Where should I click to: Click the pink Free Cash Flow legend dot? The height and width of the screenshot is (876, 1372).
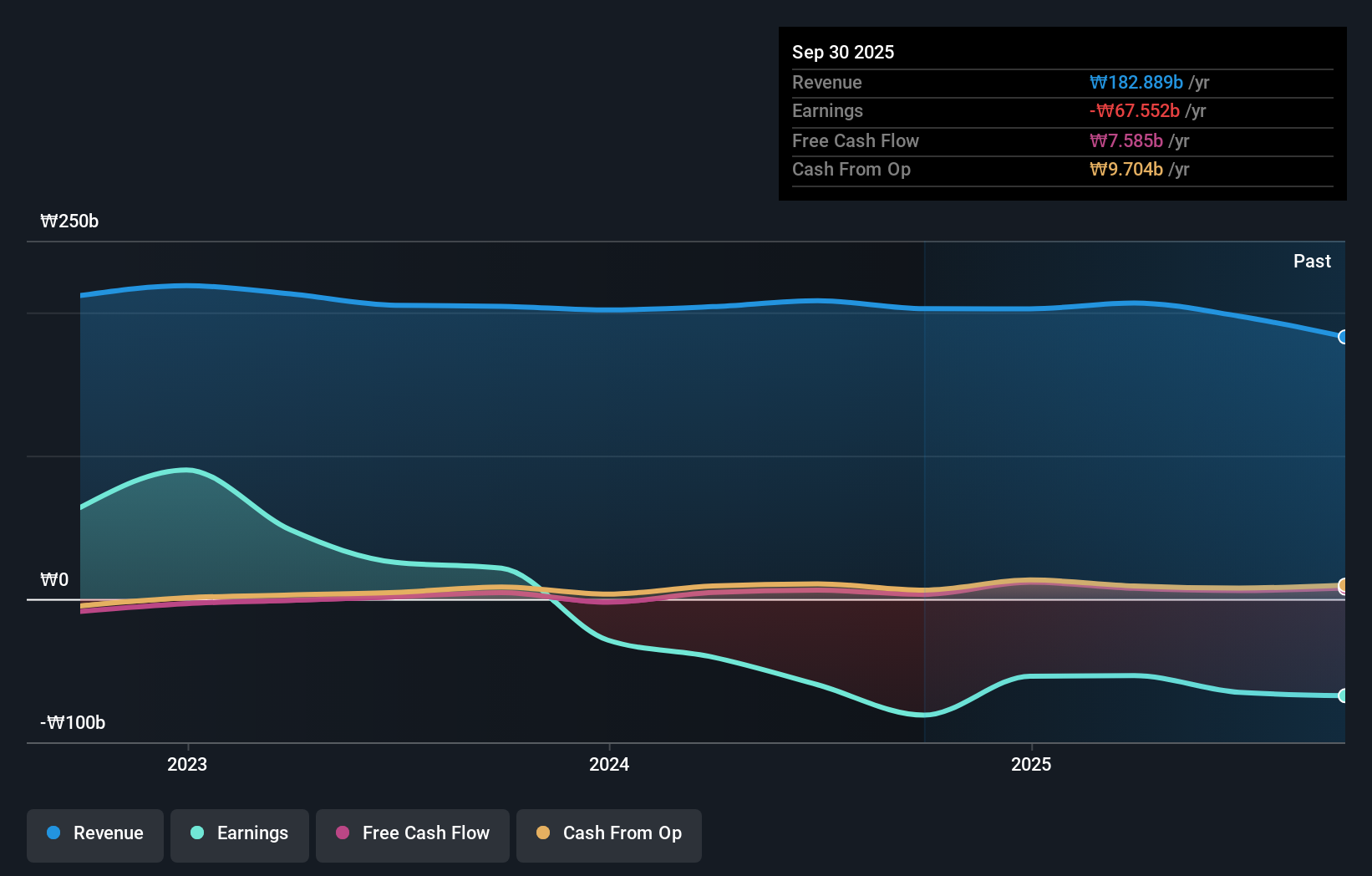tap(343, 833)
